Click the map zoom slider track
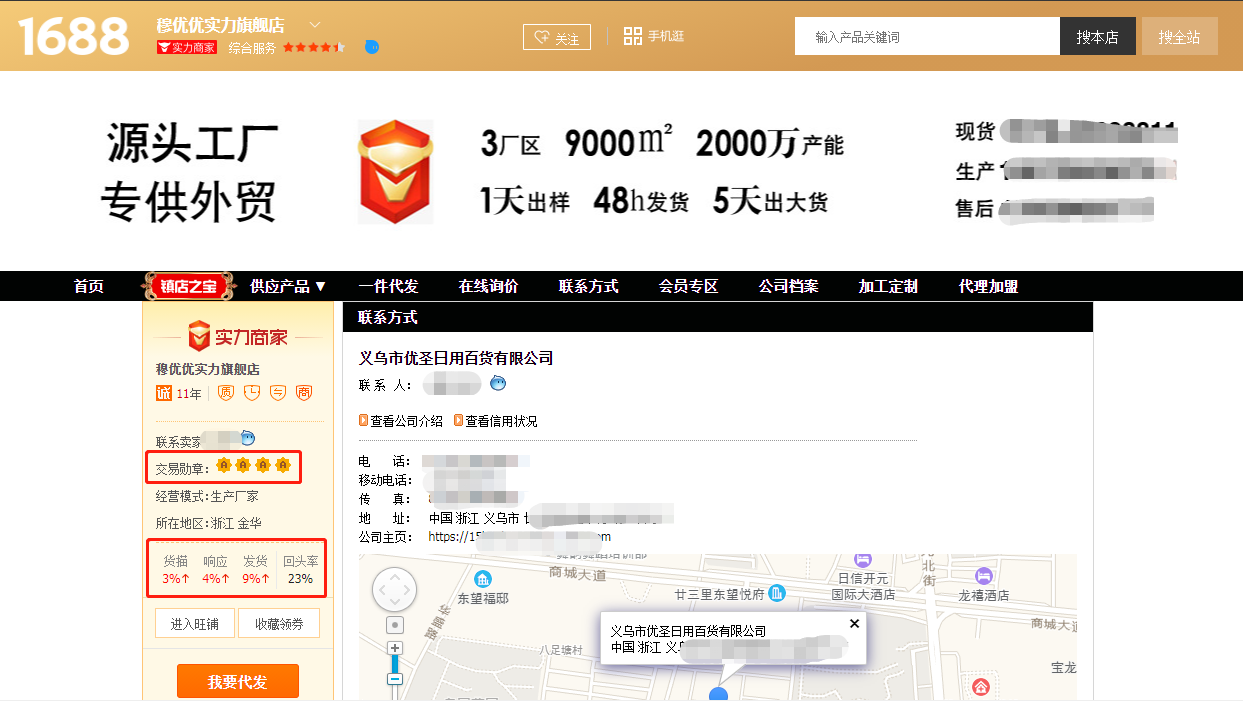Image resolution: width=1243 pixels, height=701 pixels. pos(395,664)
